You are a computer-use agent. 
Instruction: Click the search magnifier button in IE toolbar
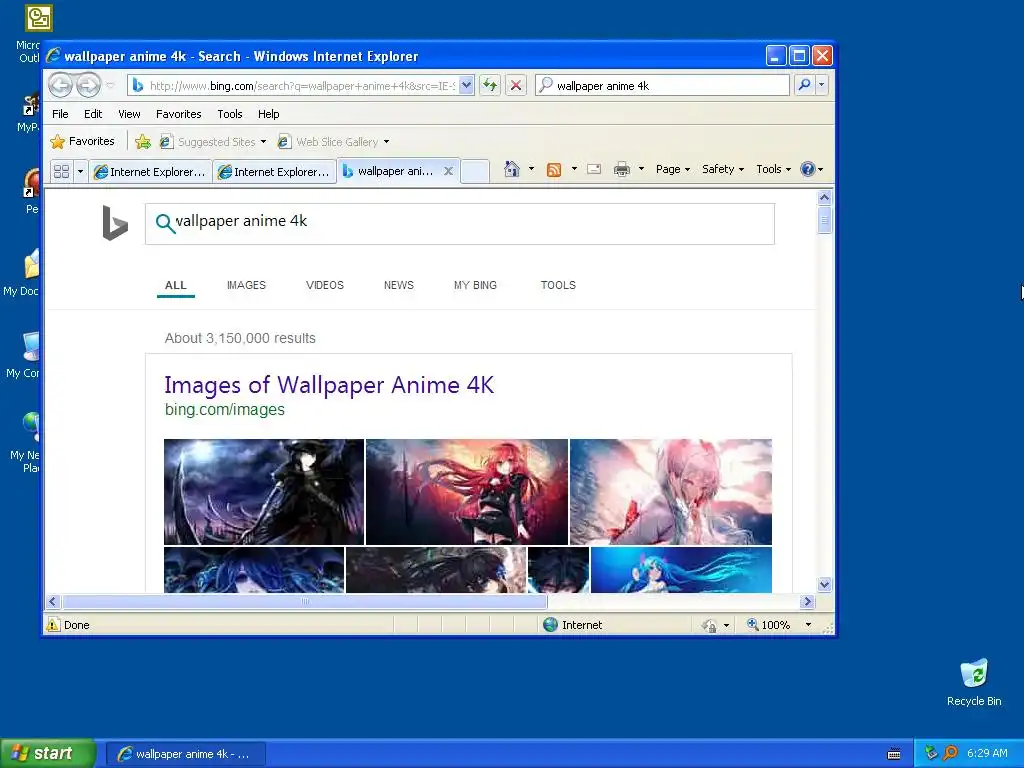pyautogui.click(x=805, y=85)
